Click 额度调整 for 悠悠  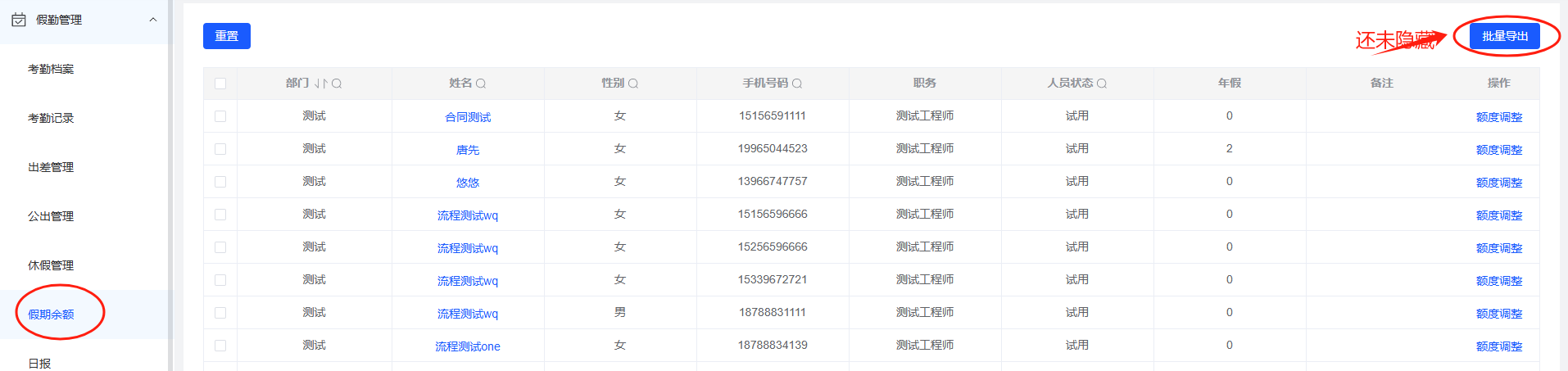tap(1499, 183)
